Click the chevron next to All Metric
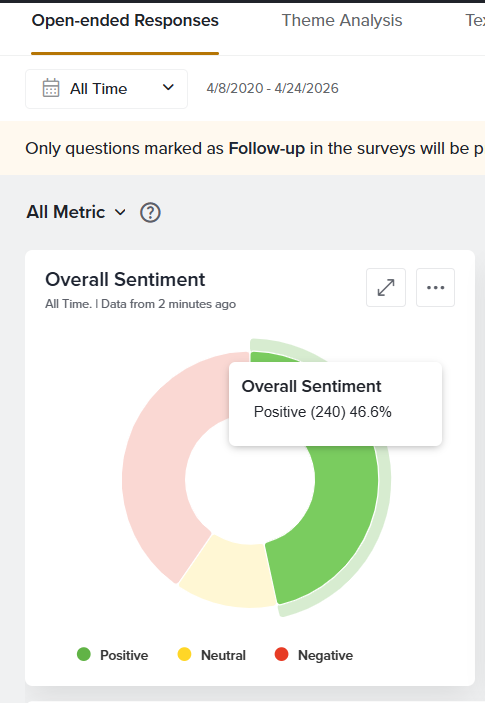Image resolution: width=485 pixels, height=703 pixels. click(120, 212)
